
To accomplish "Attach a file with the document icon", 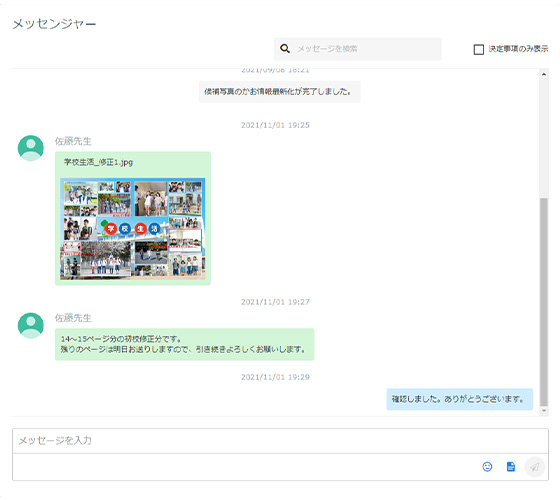I will (511, 466).
